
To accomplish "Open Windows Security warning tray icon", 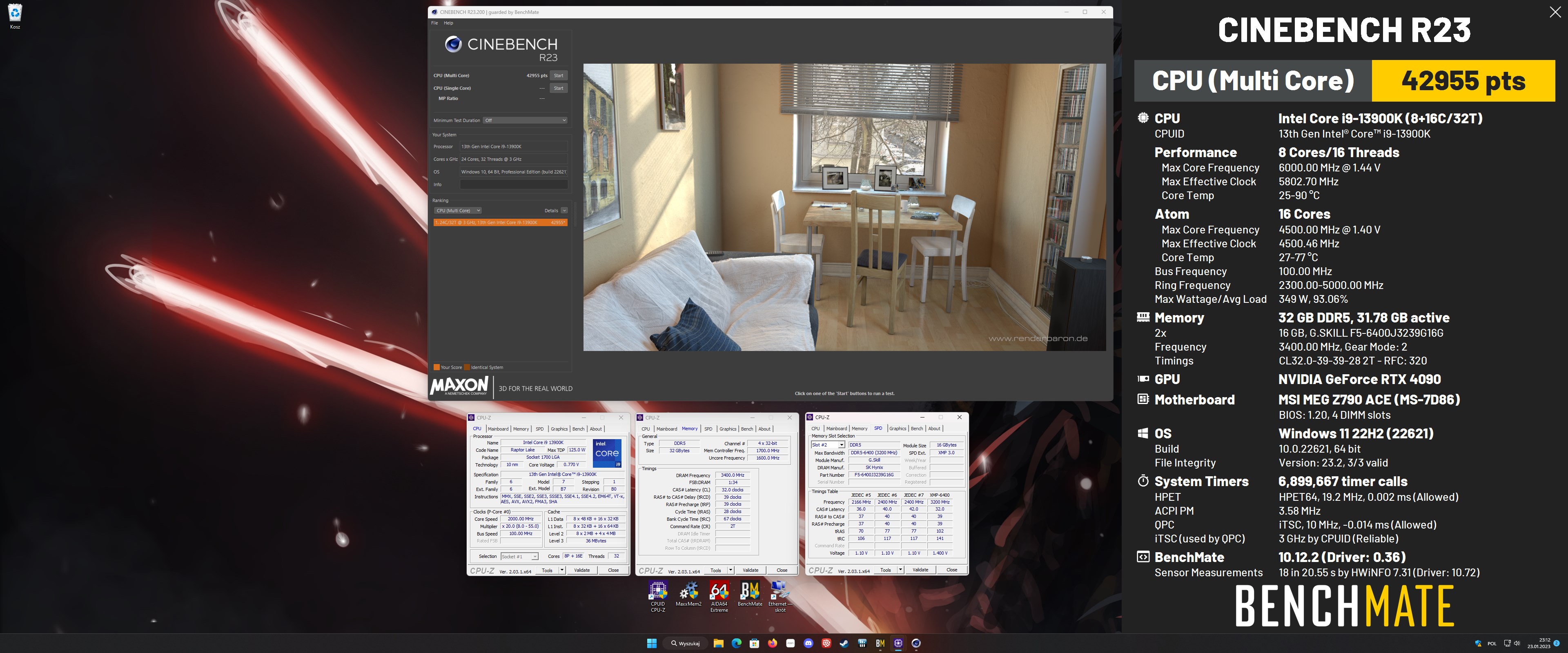I will [x=1479, y=643].
